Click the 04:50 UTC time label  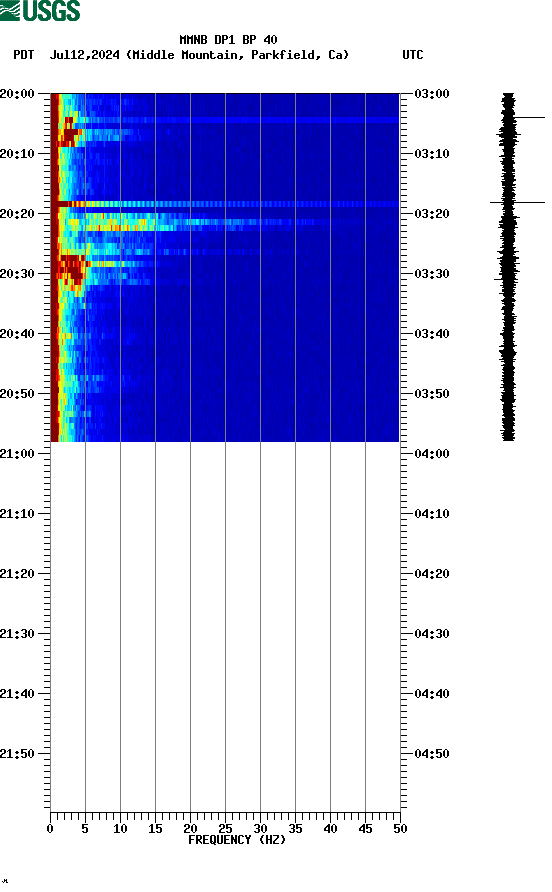coord(432,754)
